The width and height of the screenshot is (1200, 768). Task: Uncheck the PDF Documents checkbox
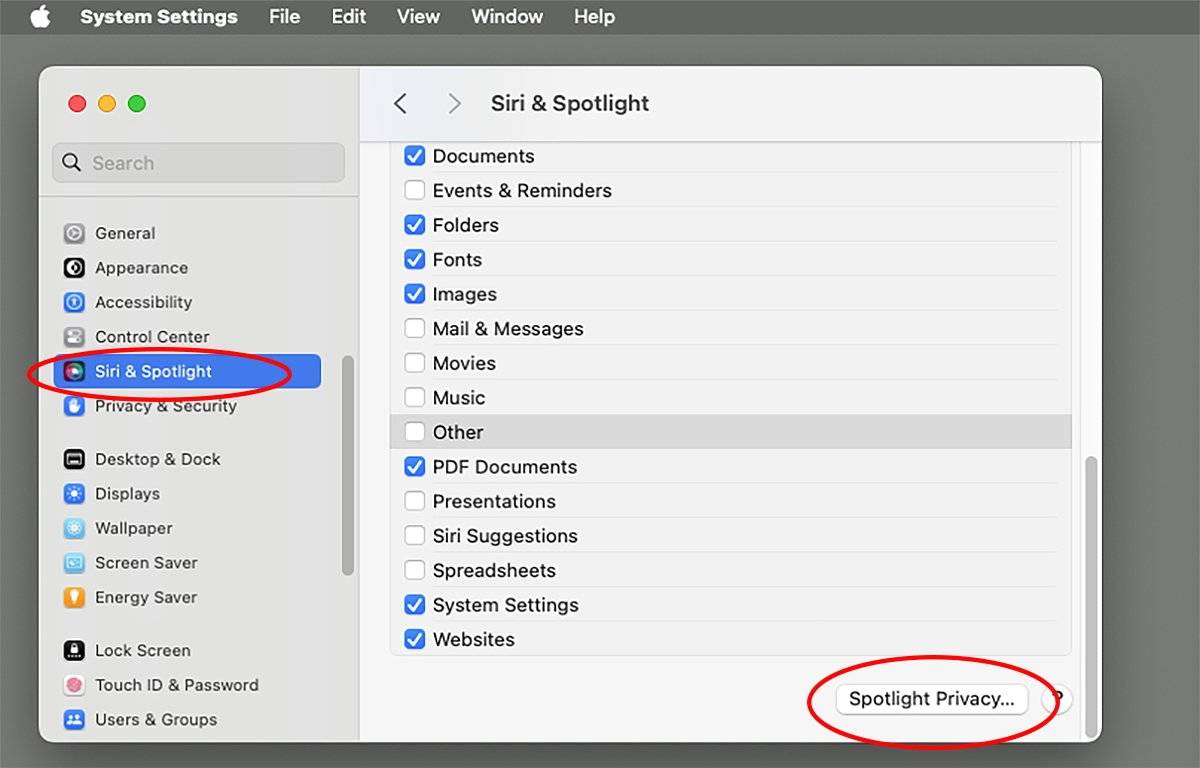click(414, 467)
